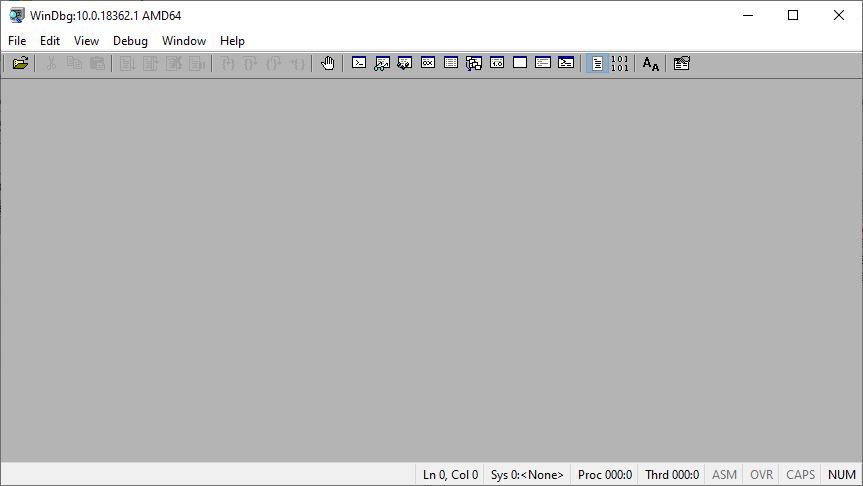Open the Call Stack window icon

[474, 63]
